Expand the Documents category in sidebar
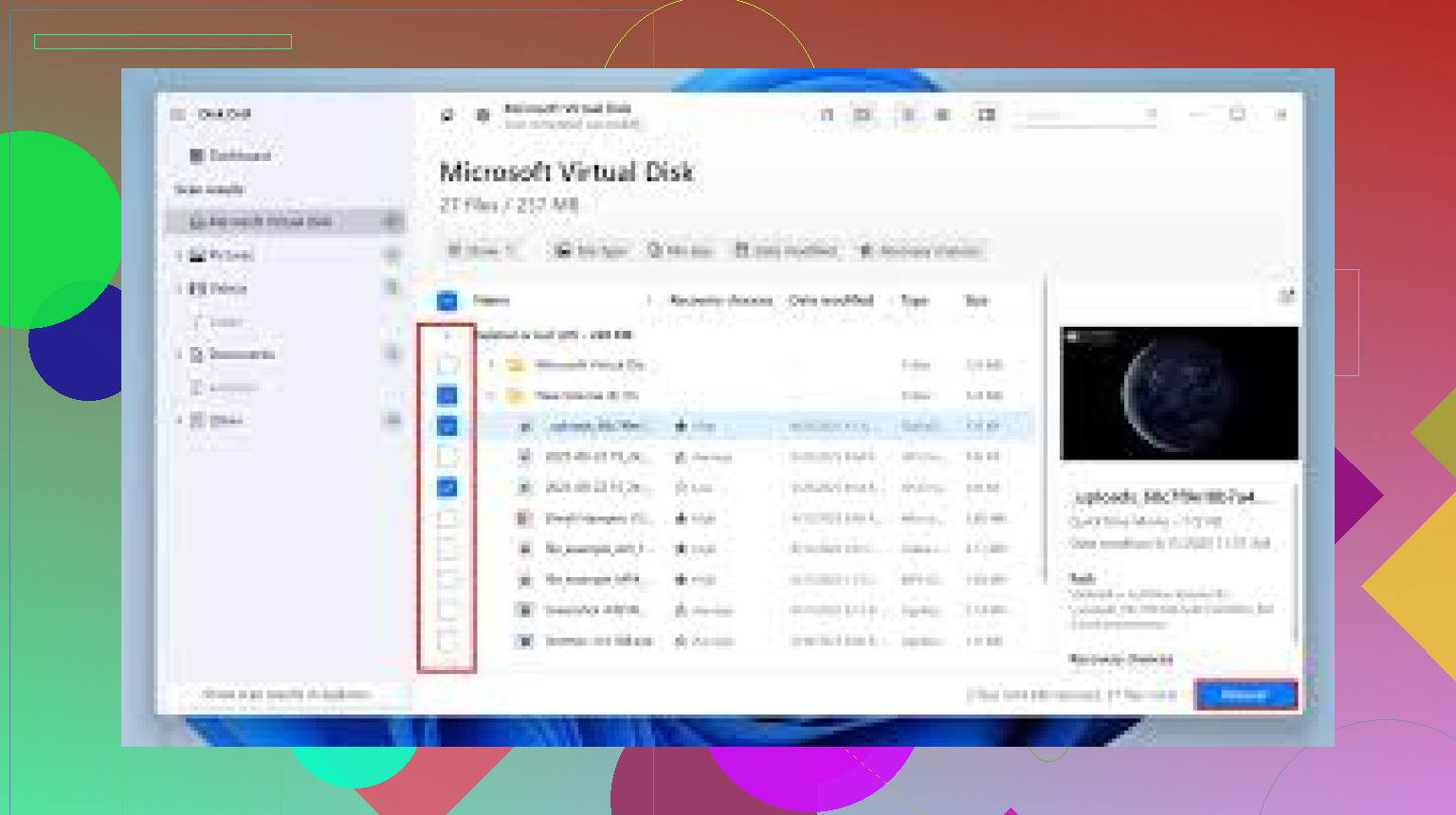The height and width of the screenshot is (815, 1456). pyautogui.click(x=179, y=354)
